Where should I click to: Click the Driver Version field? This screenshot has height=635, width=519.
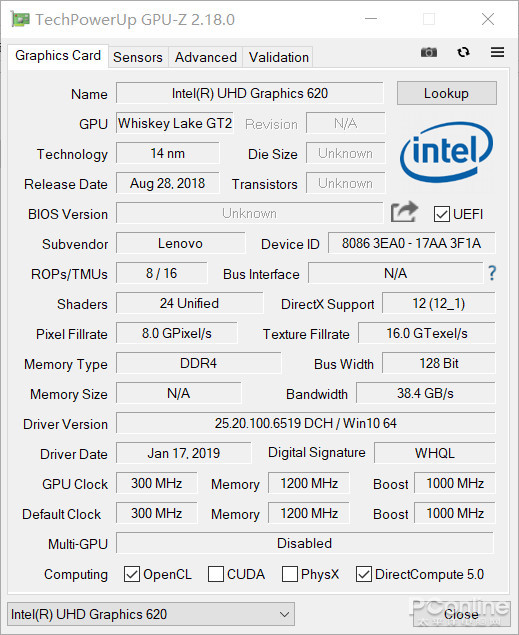click(306, 423)
